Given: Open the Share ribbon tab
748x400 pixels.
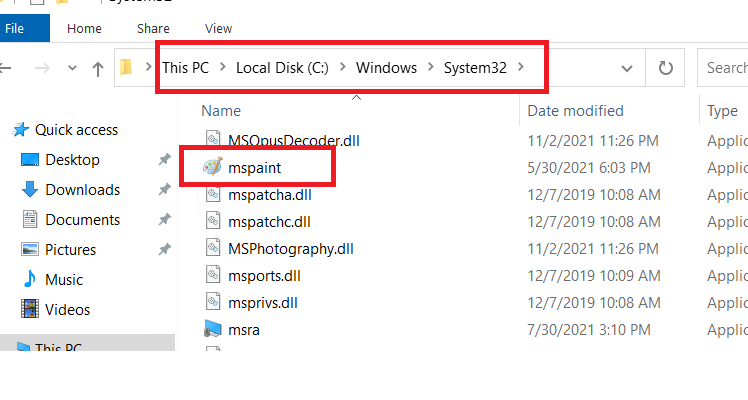Looking at the screenshot, I should click(x=153, y=29).
